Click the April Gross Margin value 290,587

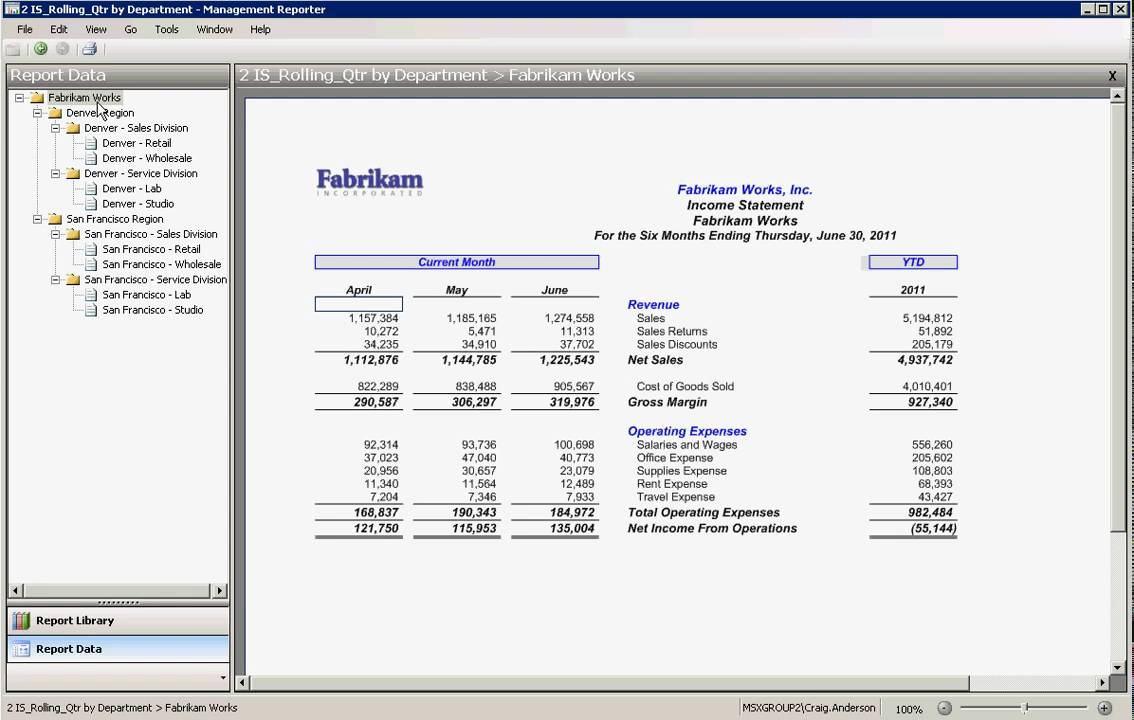tap(376, 402)
